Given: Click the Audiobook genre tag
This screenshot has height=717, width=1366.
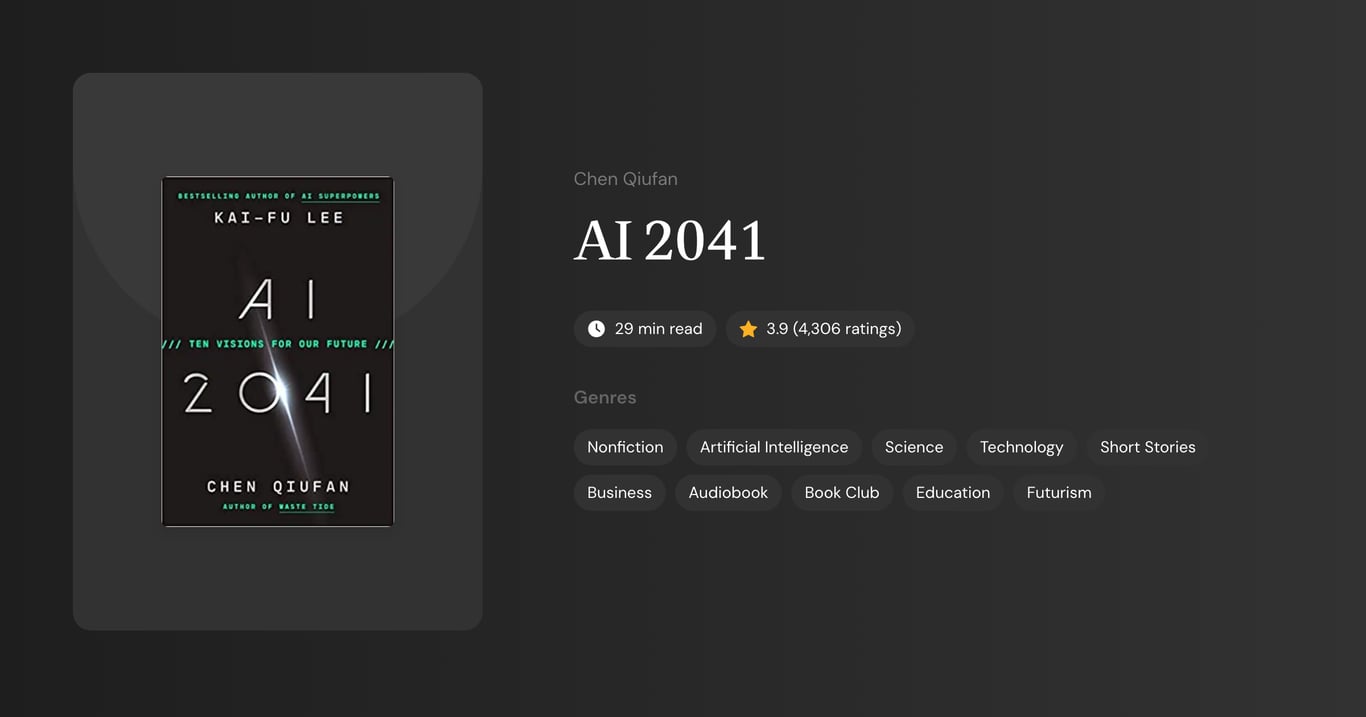Looking at the screenshot, I should (728, 493).
